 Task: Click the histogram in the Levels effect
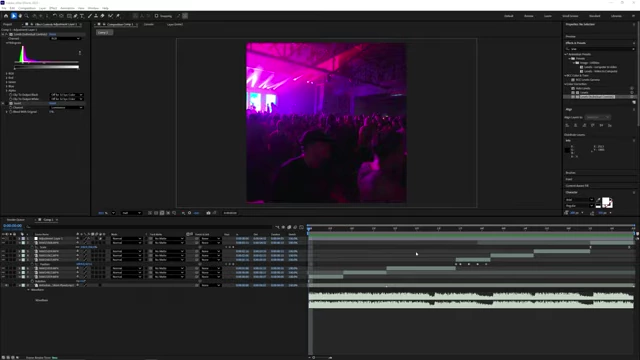[x=46, y=54]
